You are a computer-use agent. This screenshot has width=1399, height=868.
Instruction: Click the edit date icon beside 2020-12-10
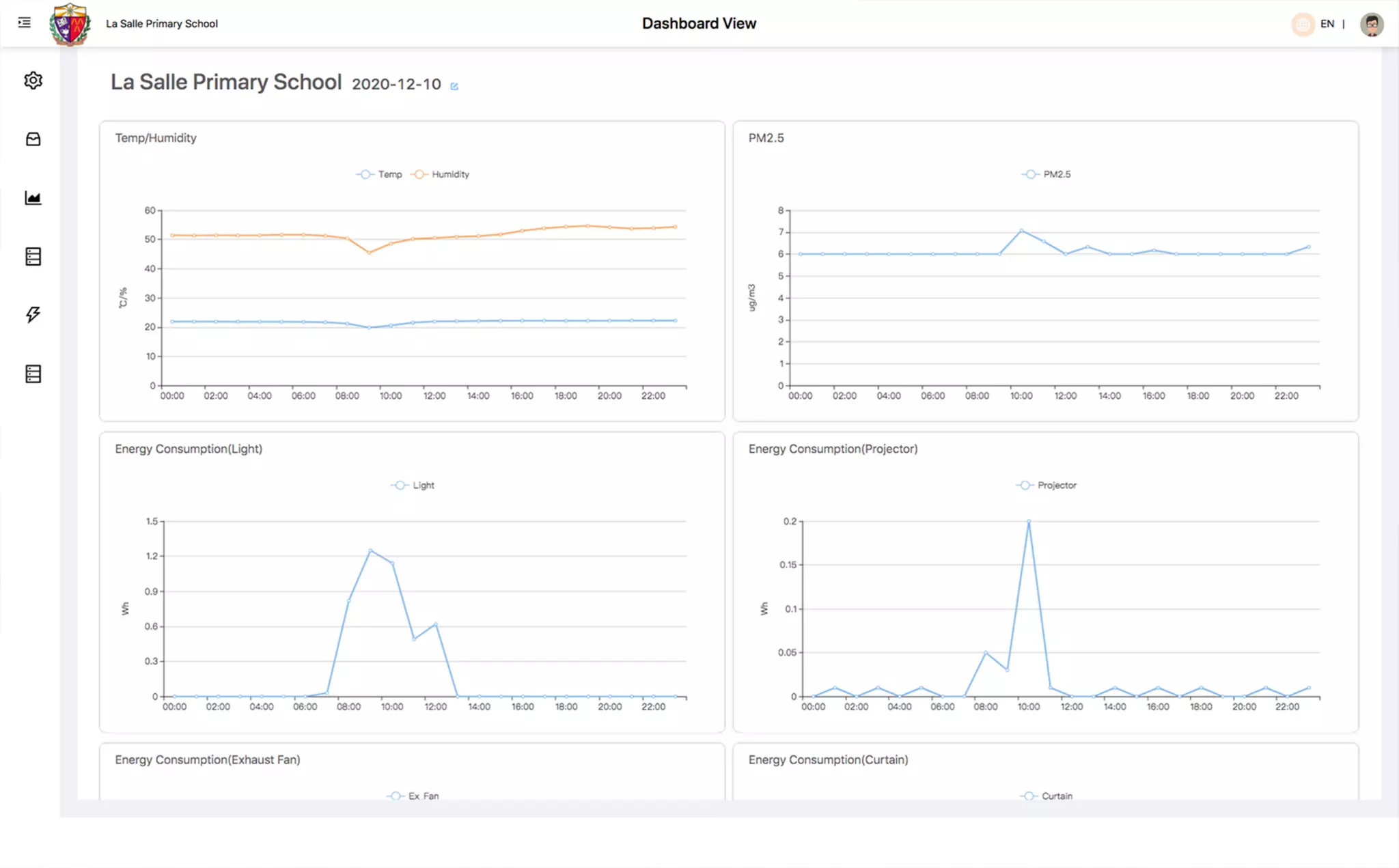click(454, 86)
